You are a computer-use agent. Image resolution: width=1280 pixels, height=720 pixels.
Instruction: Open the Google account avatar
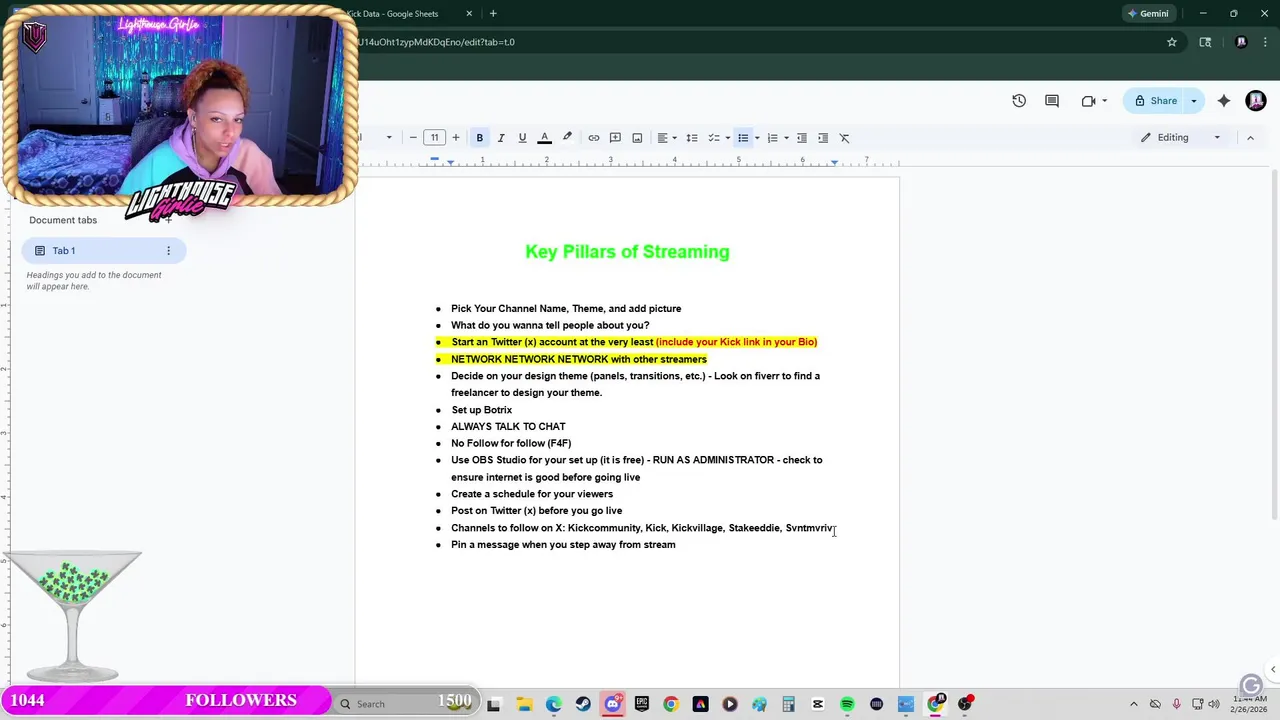click(1256, 101)
